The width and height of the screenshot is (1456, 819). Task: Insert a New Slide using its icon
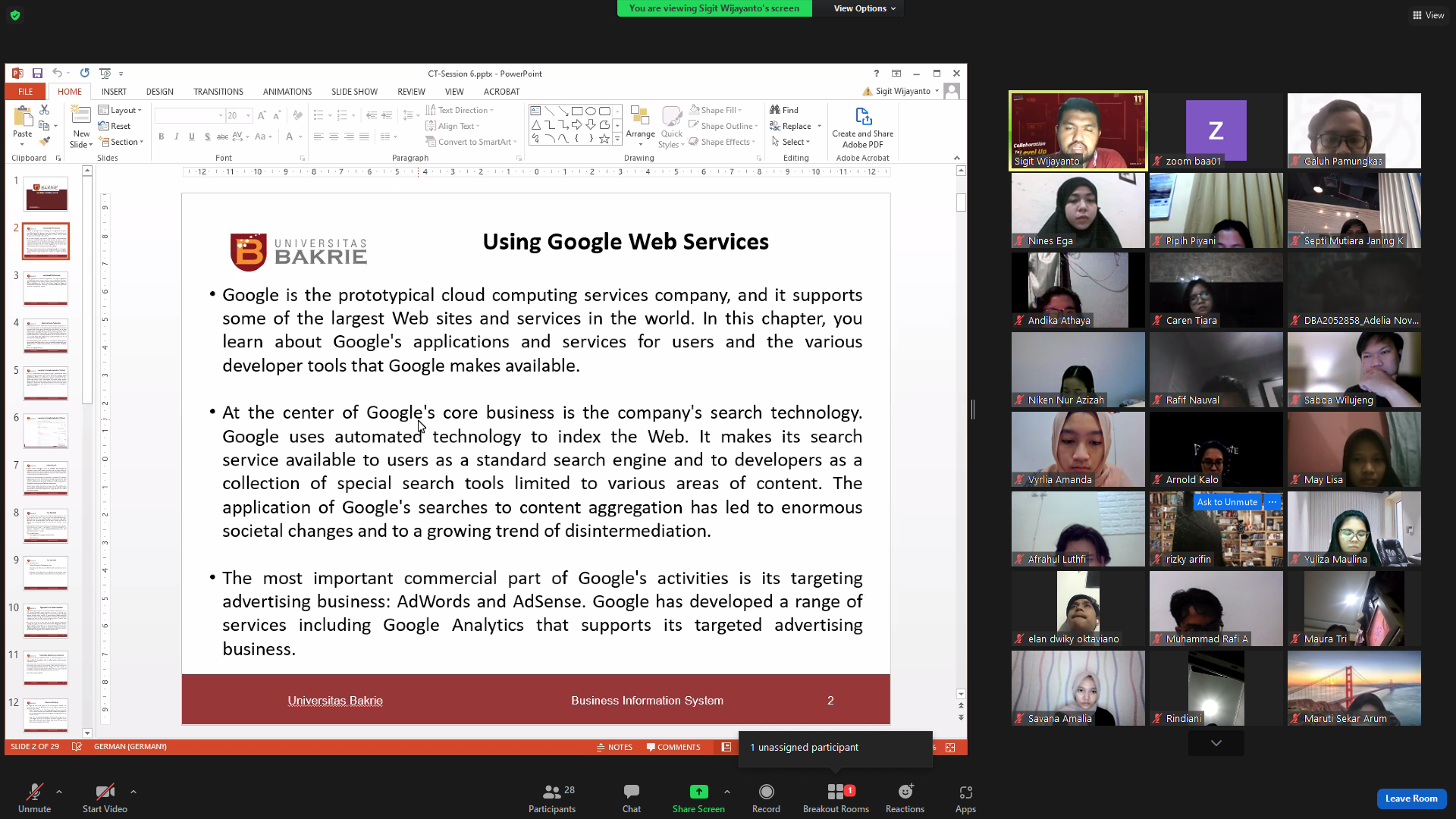[x=80, y=115]
